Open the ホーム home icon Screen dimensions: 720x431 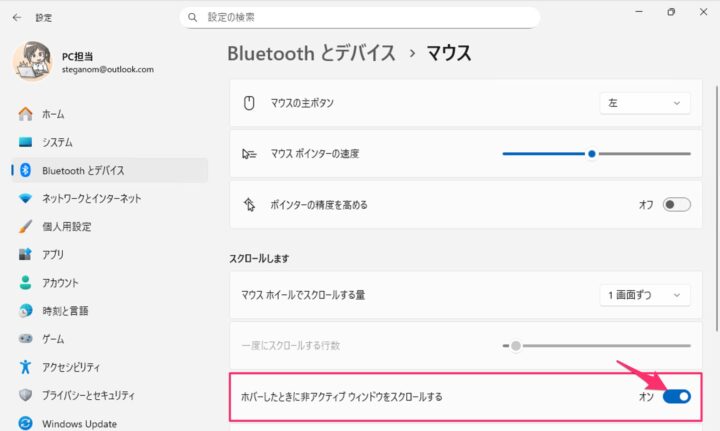pos(26,114)
